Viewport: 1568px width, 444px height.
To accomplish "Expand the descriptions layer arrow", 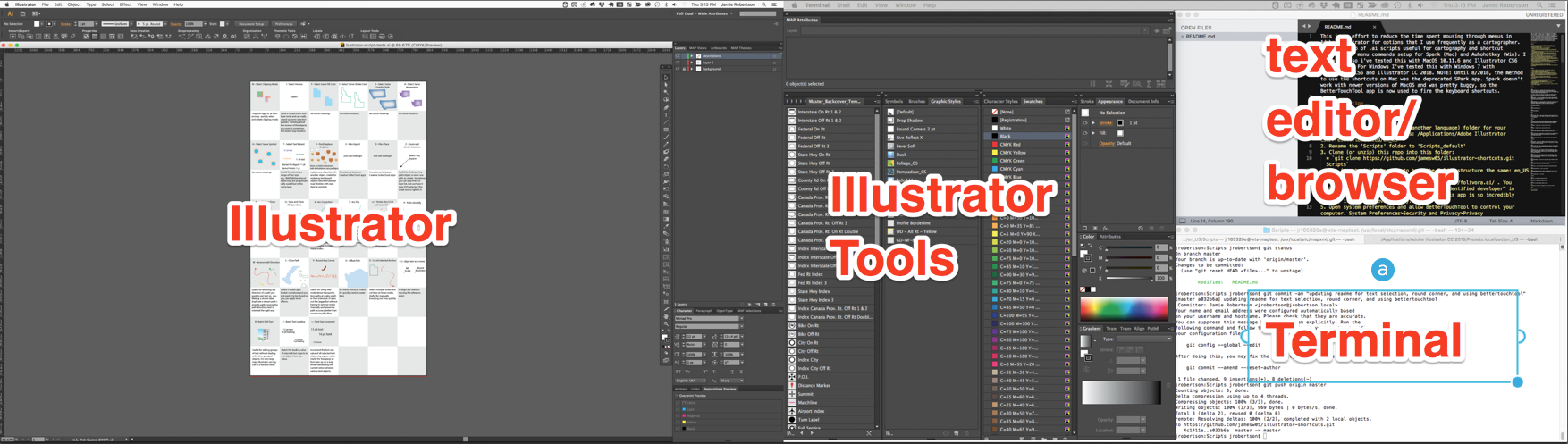I will [x=692, y=56].
